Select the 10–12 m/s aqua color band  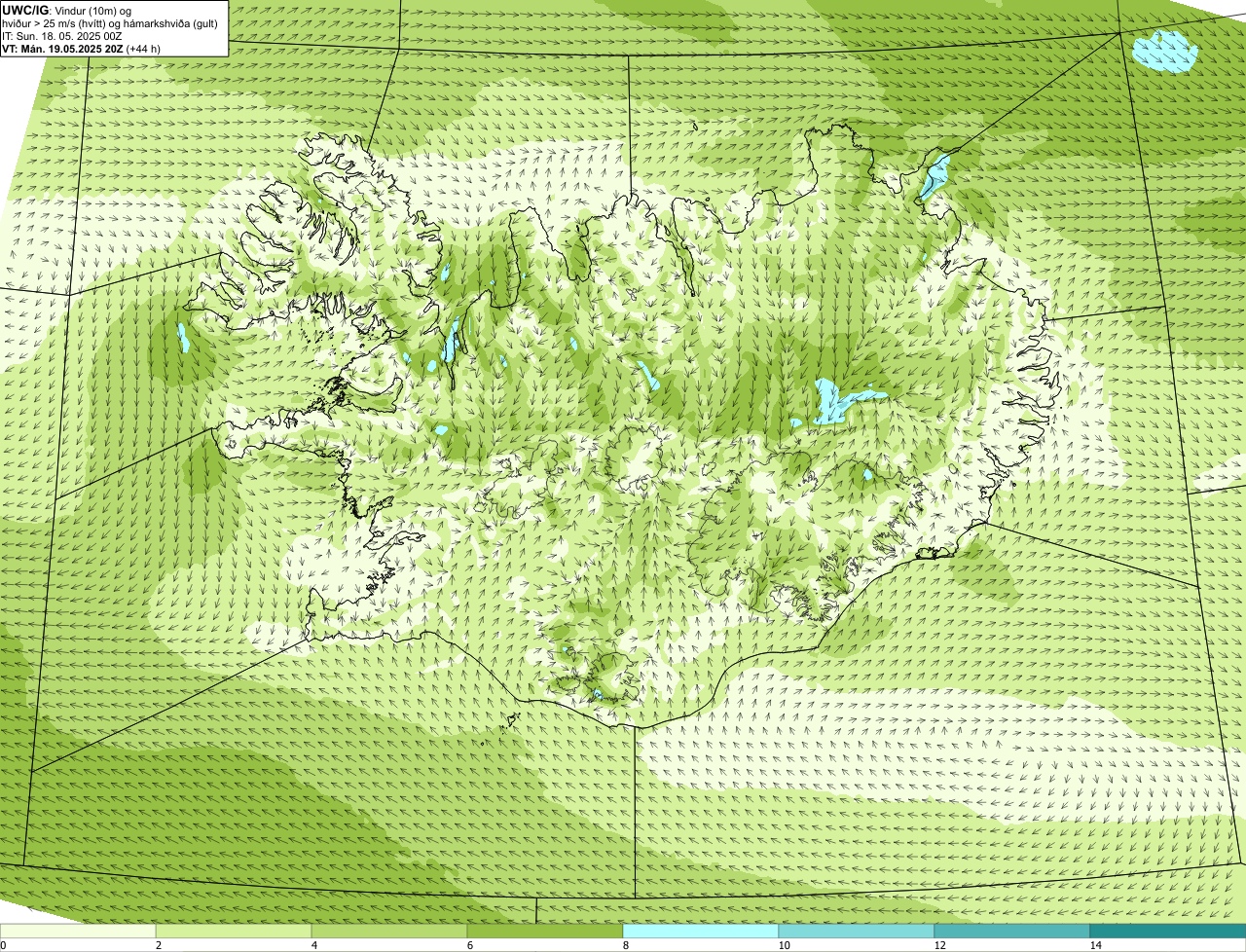click(x=857, y=931)
